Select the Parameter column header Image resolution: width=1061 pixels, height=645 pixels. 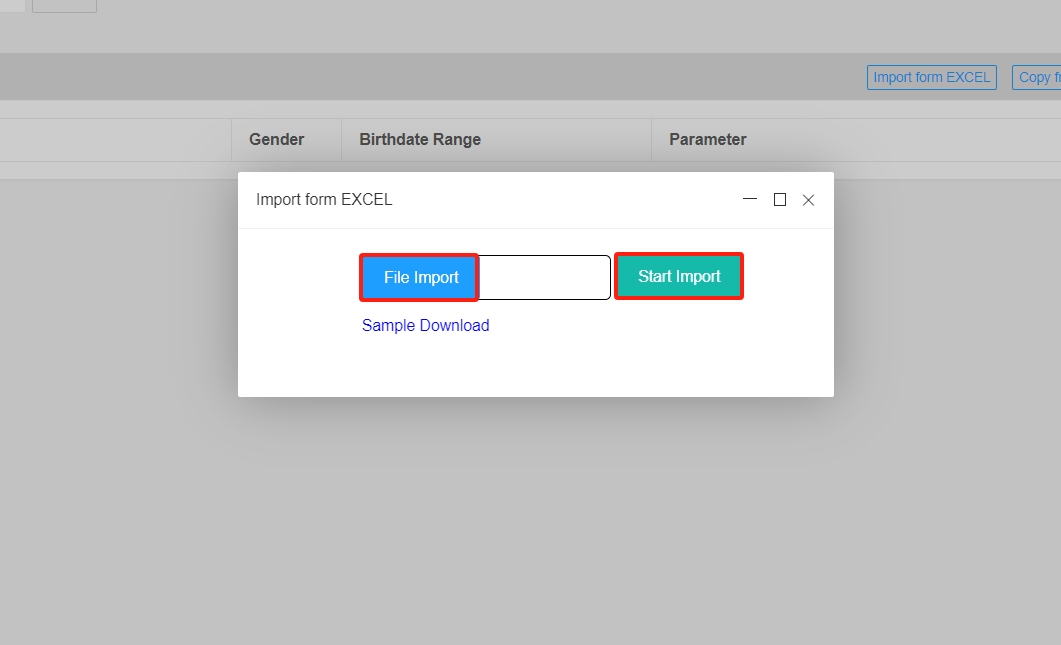[x=708, y=139]
